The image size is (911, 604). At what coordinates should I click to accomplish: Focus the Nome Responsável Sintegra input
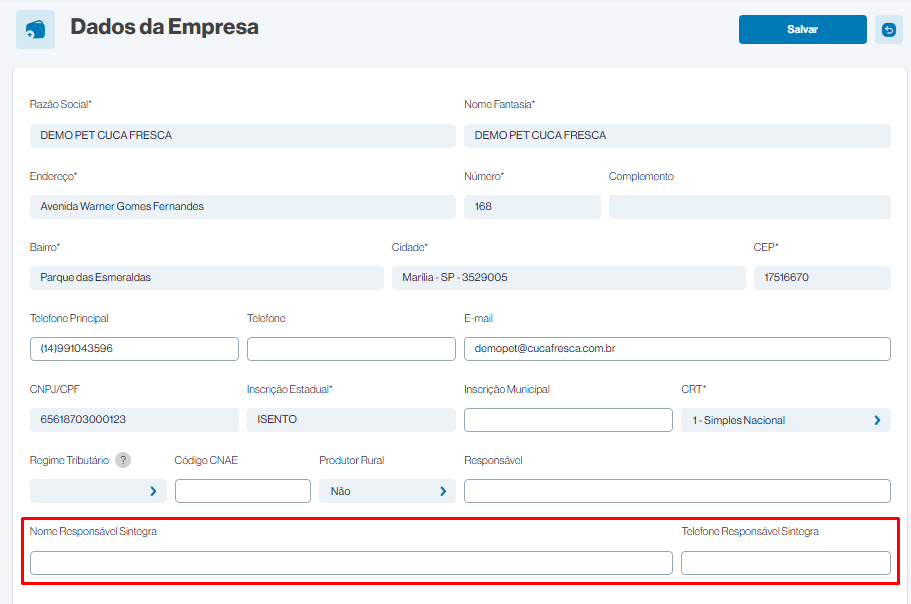351,563
